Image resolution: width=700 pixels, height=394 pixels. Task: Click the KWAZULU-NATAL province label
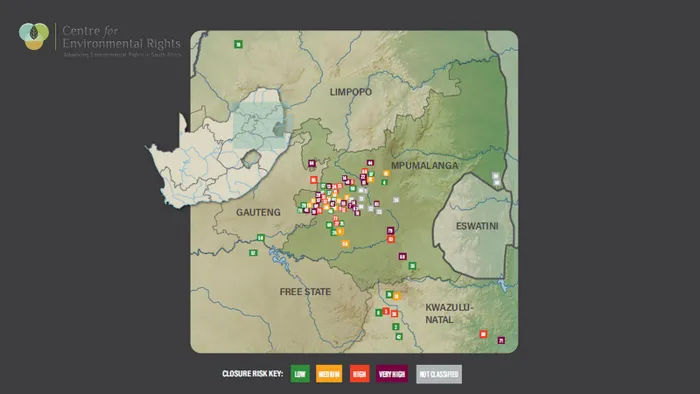pos(449,313)
